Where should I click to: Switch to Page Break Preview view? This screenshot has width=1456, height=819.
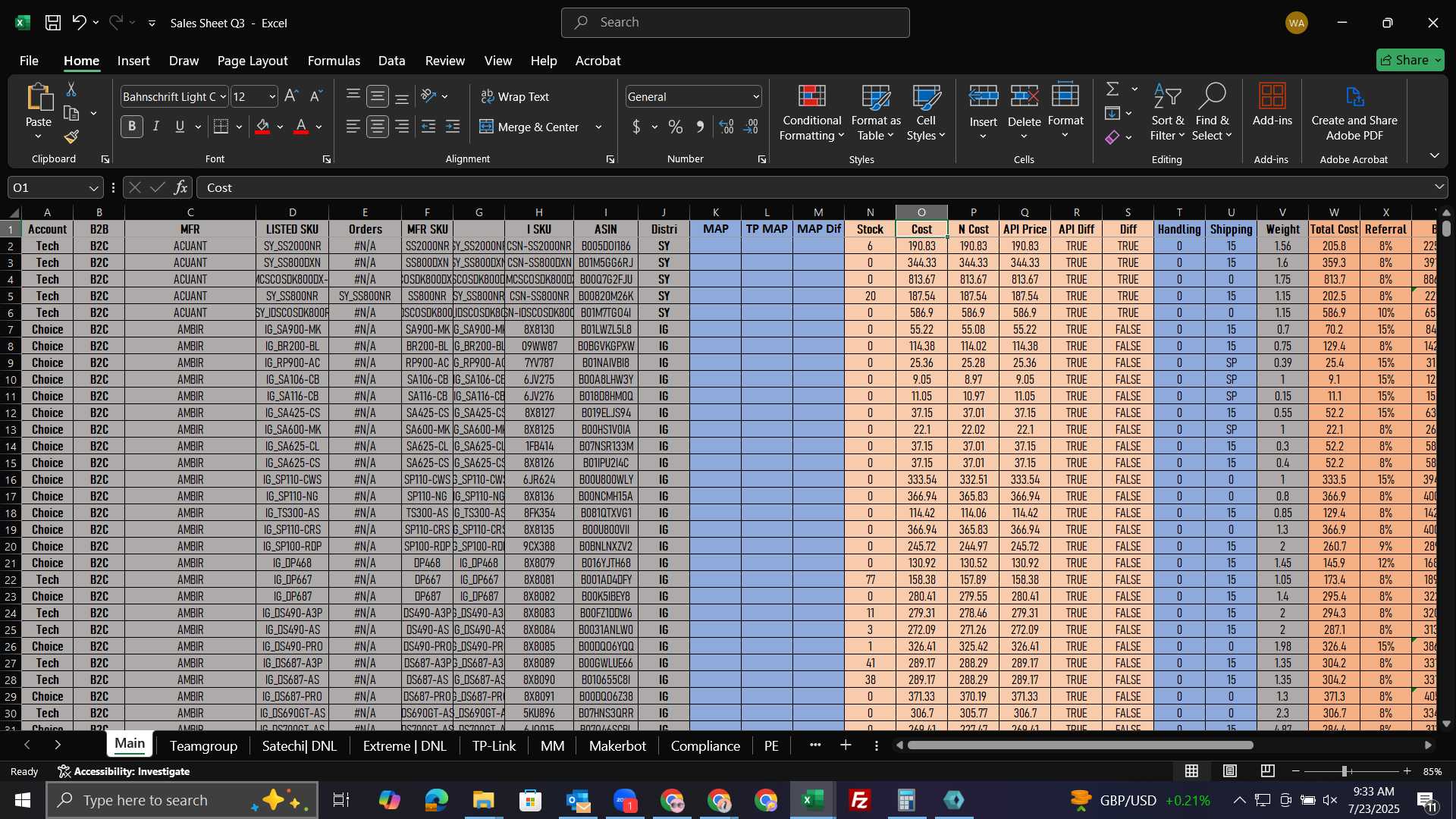coord(1268,771)
